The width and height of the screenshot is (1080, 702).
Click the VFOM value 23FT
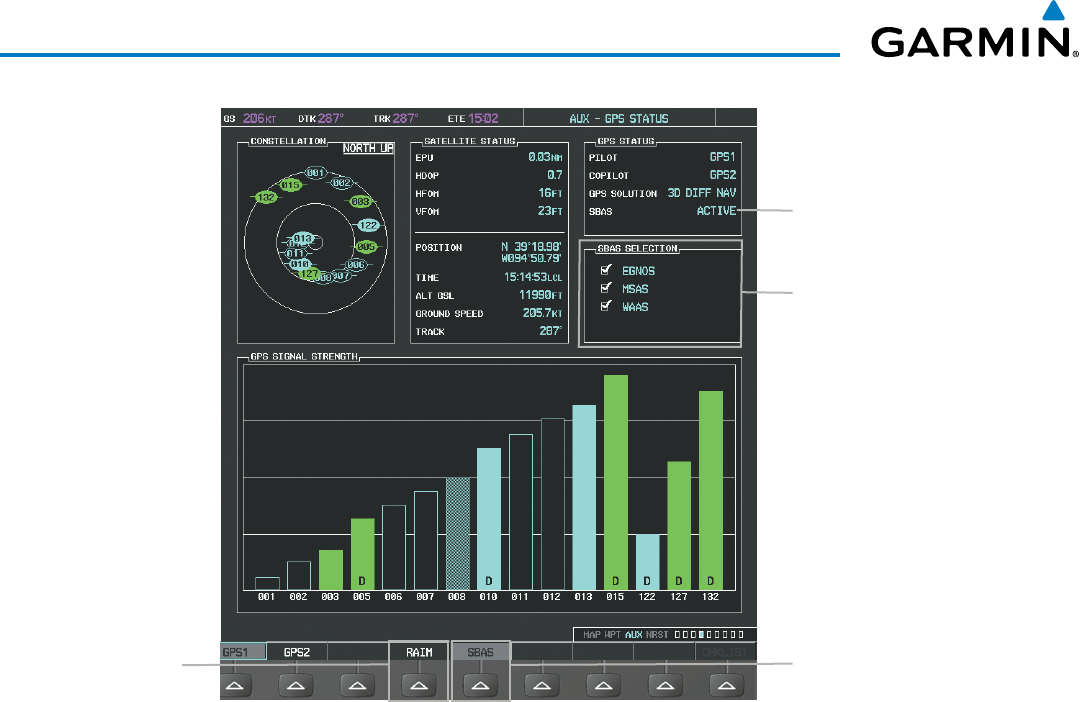pos(550,211)
